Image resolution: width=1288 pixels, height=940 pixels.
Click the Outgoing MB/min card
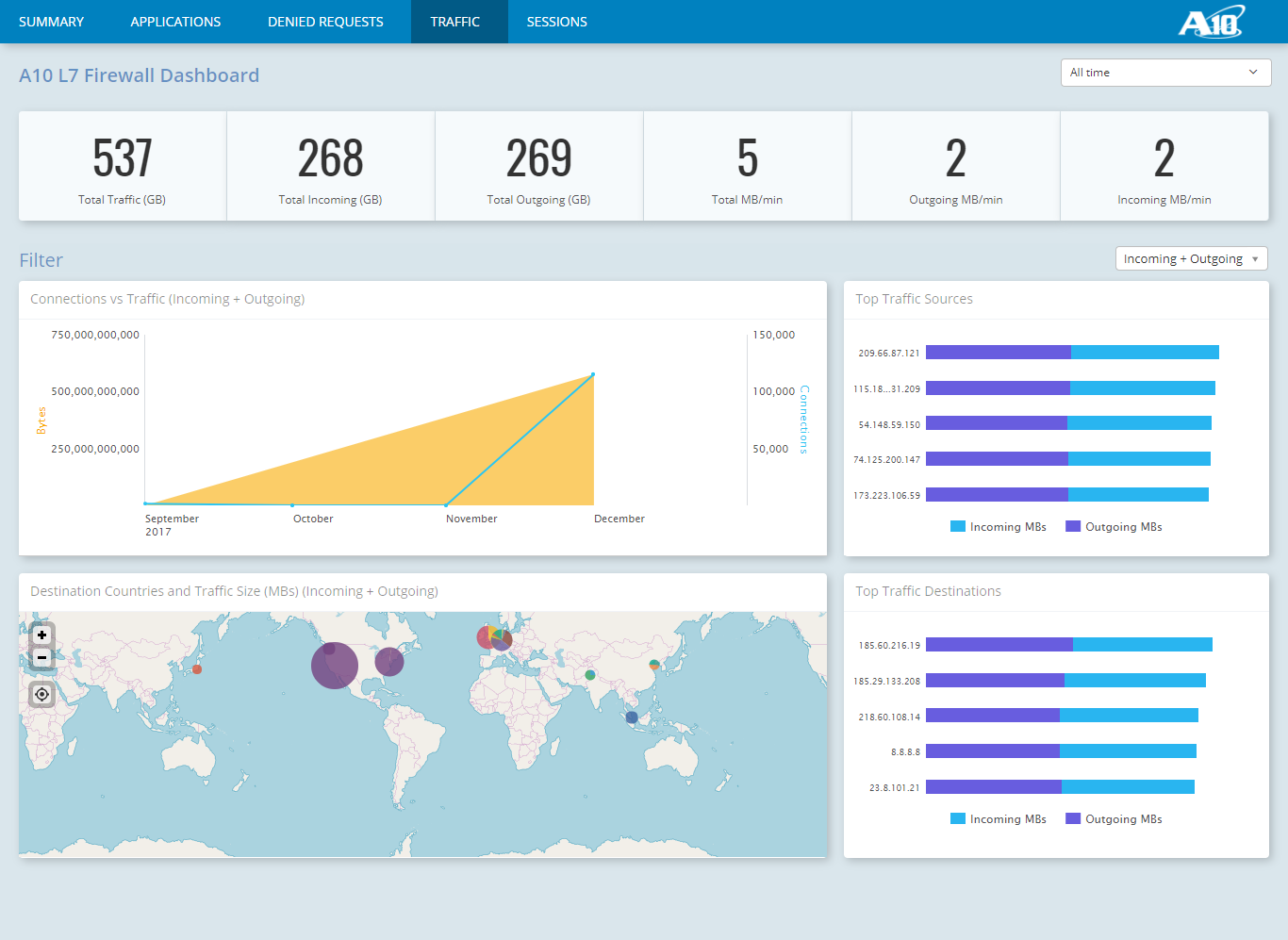pos(956,166)
